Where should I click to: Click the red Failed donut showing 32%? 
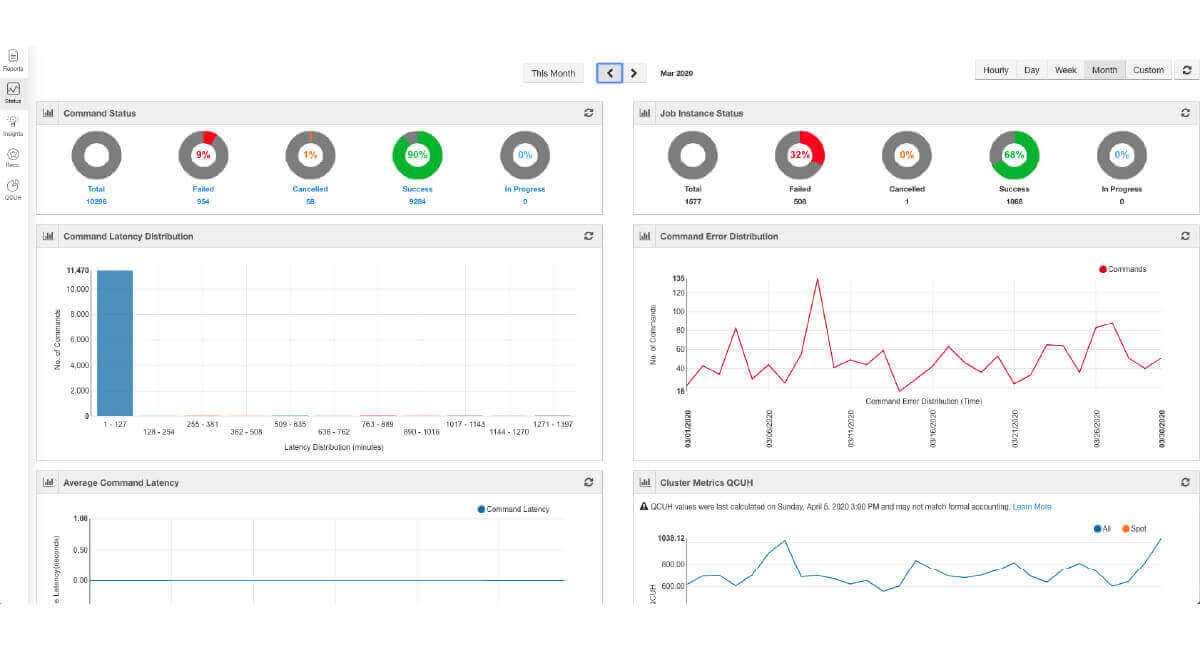pyautogui.click(x=800, y=154)
